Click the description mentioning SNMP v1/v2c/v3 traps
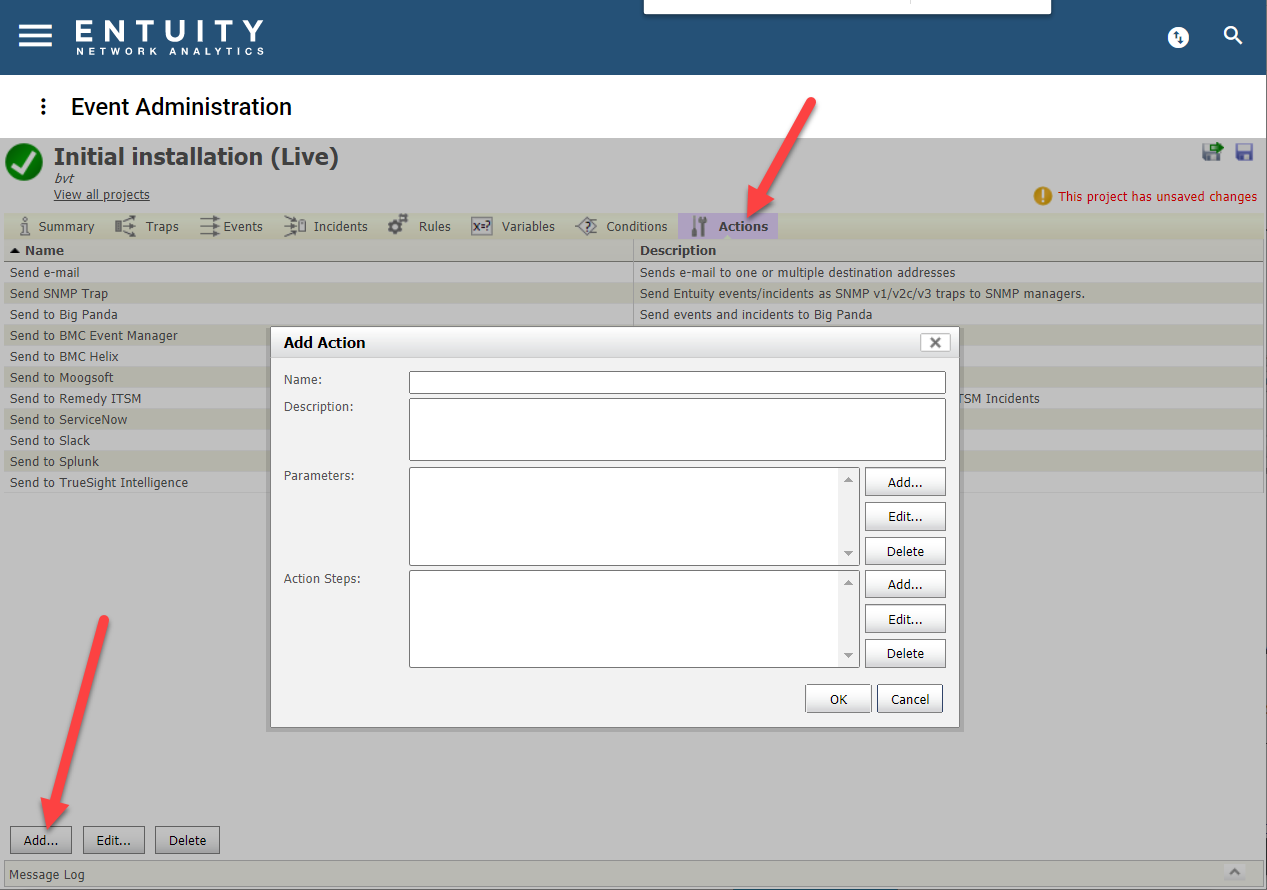This screenshot has height=890, width=1267. pyautogui.click(x=862, y=293)
